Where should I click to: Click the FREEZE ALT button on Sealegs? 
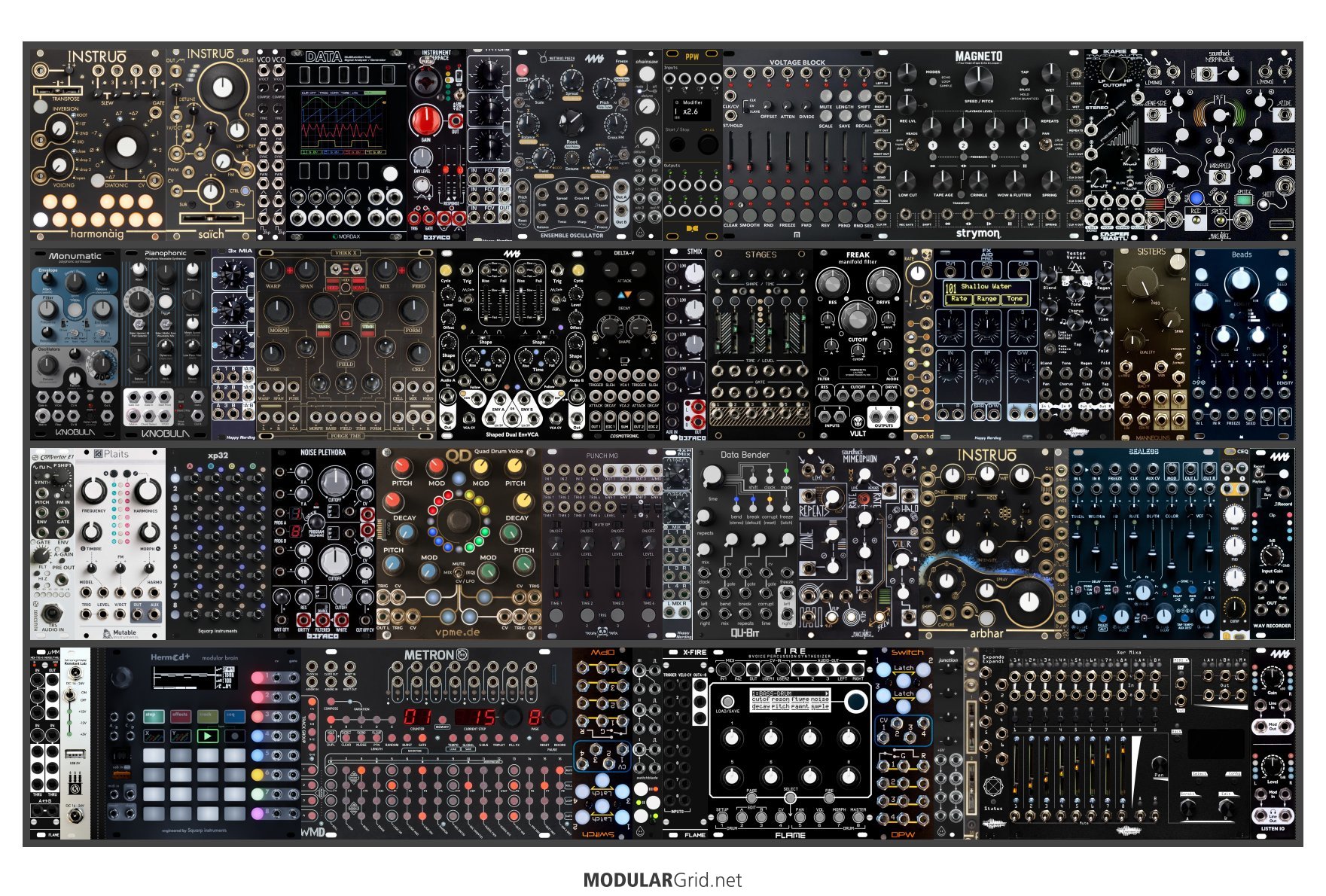point(1102,618)
